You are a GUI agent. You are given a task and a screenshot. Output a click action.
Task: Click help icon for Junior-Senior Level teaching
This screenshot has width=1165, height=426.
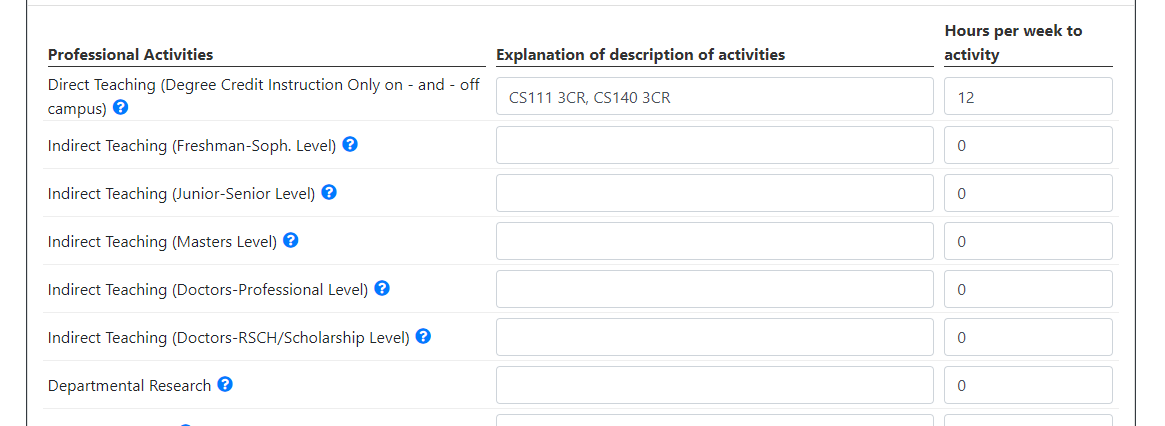click(x=329, y=192)
